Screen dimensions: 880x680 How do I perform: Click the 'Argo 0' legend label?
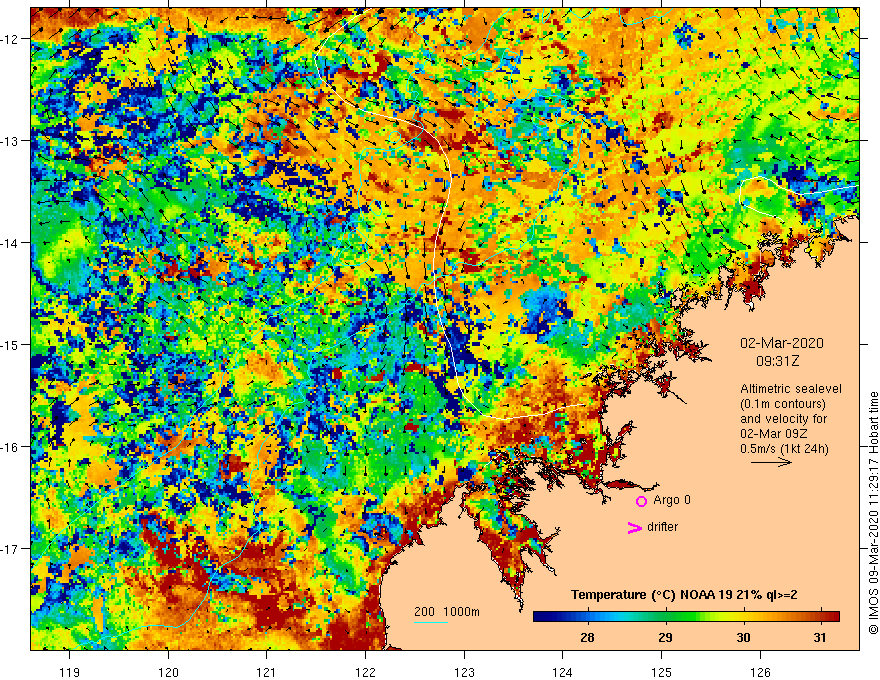[x=672, y=500]
